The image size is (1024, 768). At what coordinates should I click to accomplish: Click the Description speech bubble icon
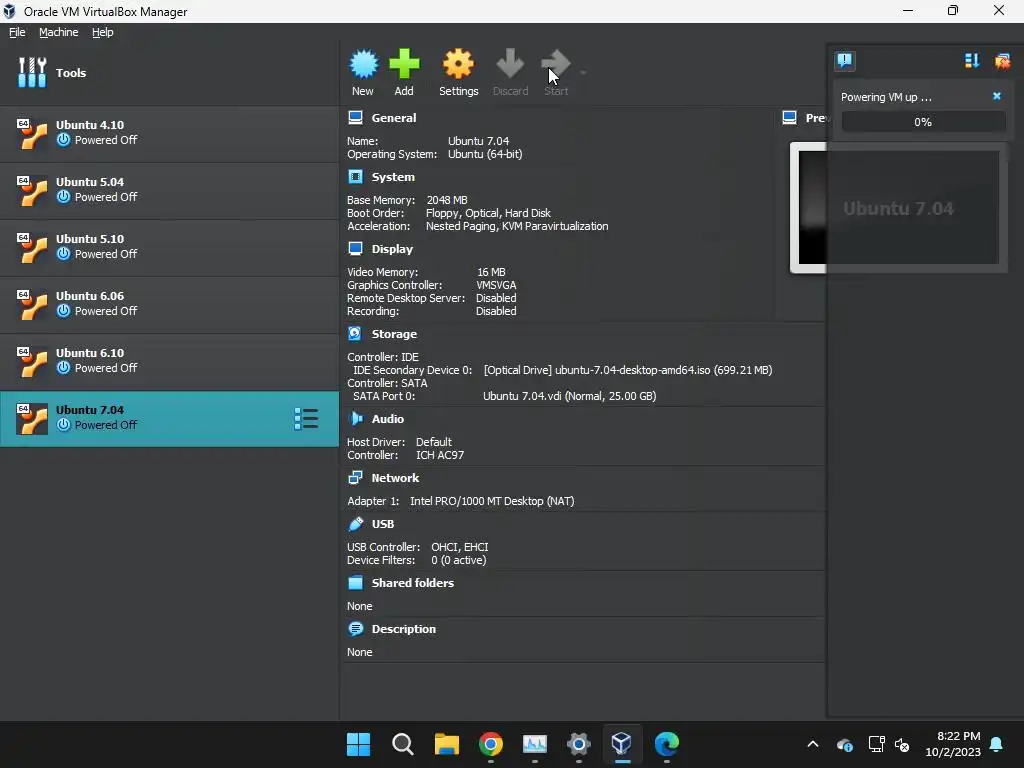point(356,629)
